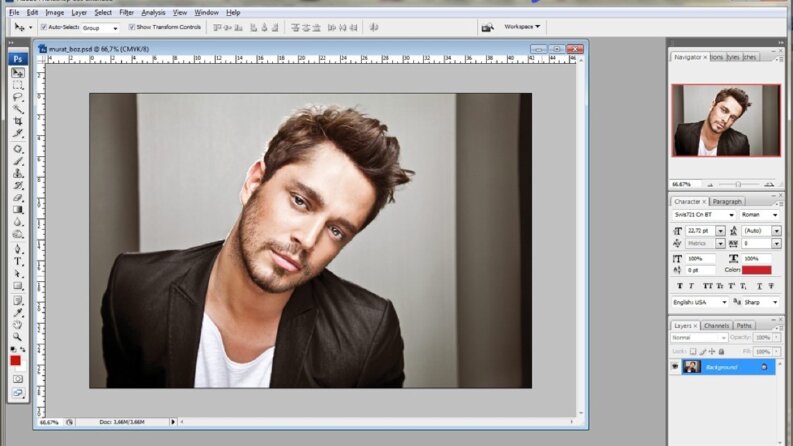Select the Eraser tool

coord(18,198)
